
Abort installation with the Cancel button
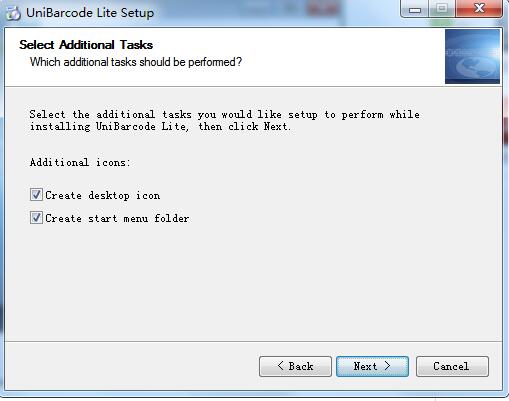pos(452,366)
